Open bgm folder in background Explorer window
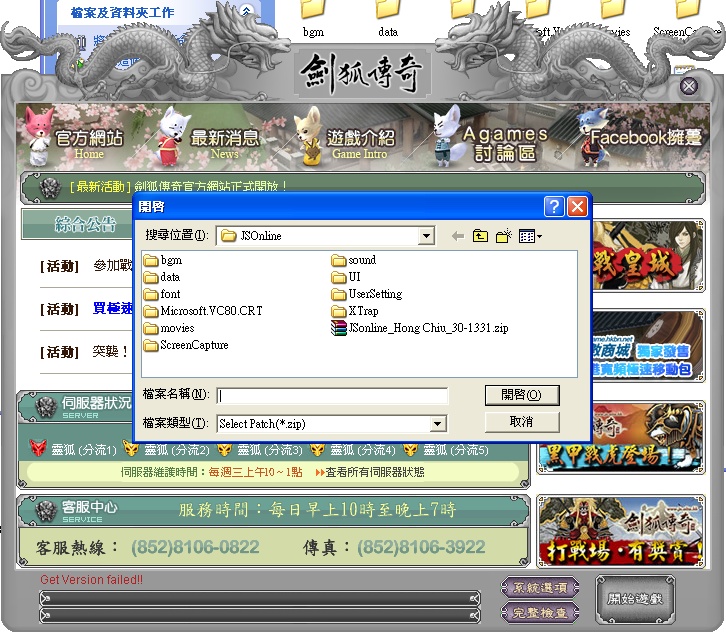The height and width of the screenshot is (632, 726). click(x=313, y=19)
